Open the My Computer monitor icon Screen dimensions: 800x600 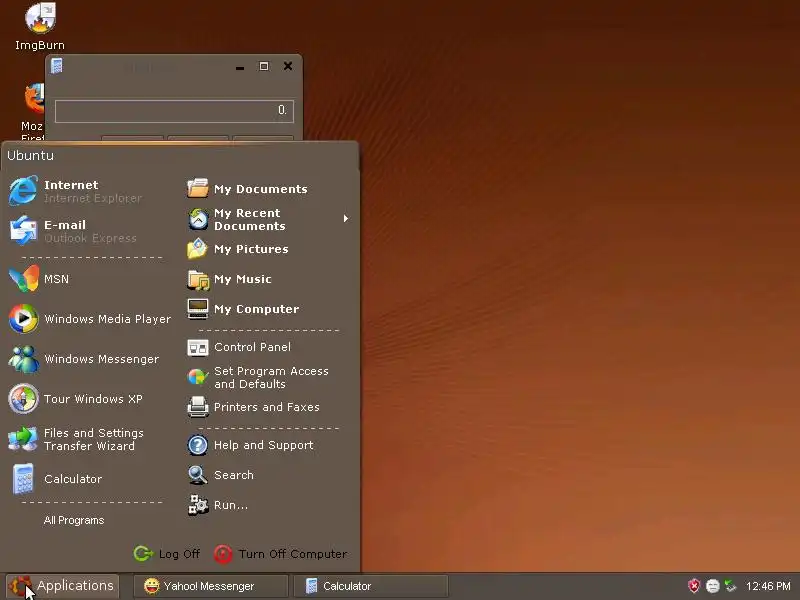coord(197,309)
